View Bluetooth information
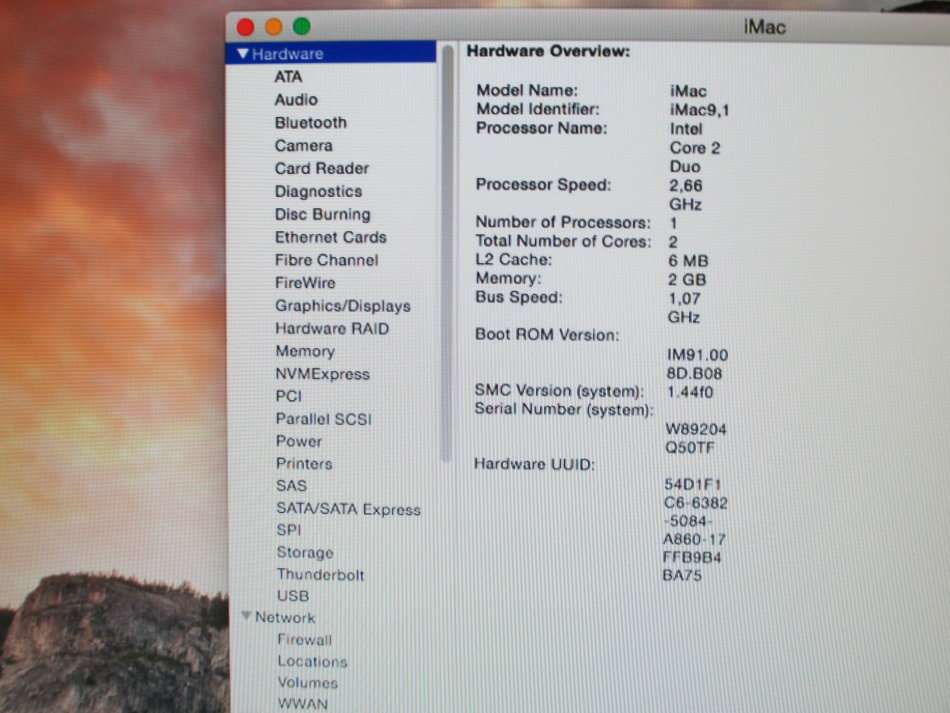The image size is (950, 713). 310,122
